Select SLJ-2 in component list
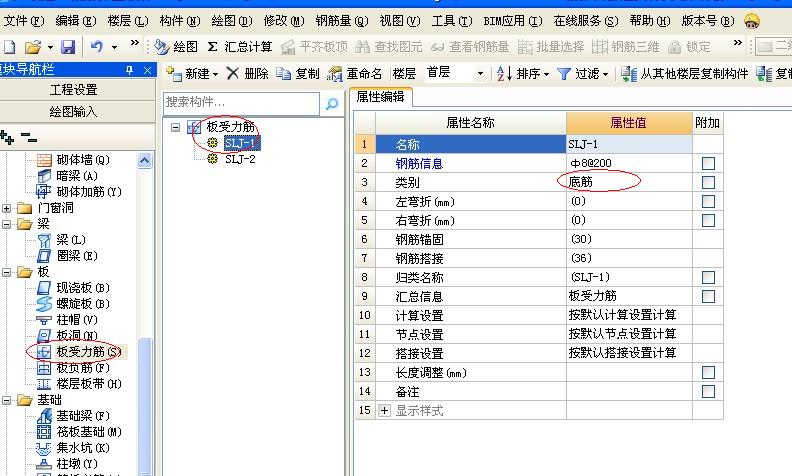Screen dimensions: 792x476 pos(240,159)
